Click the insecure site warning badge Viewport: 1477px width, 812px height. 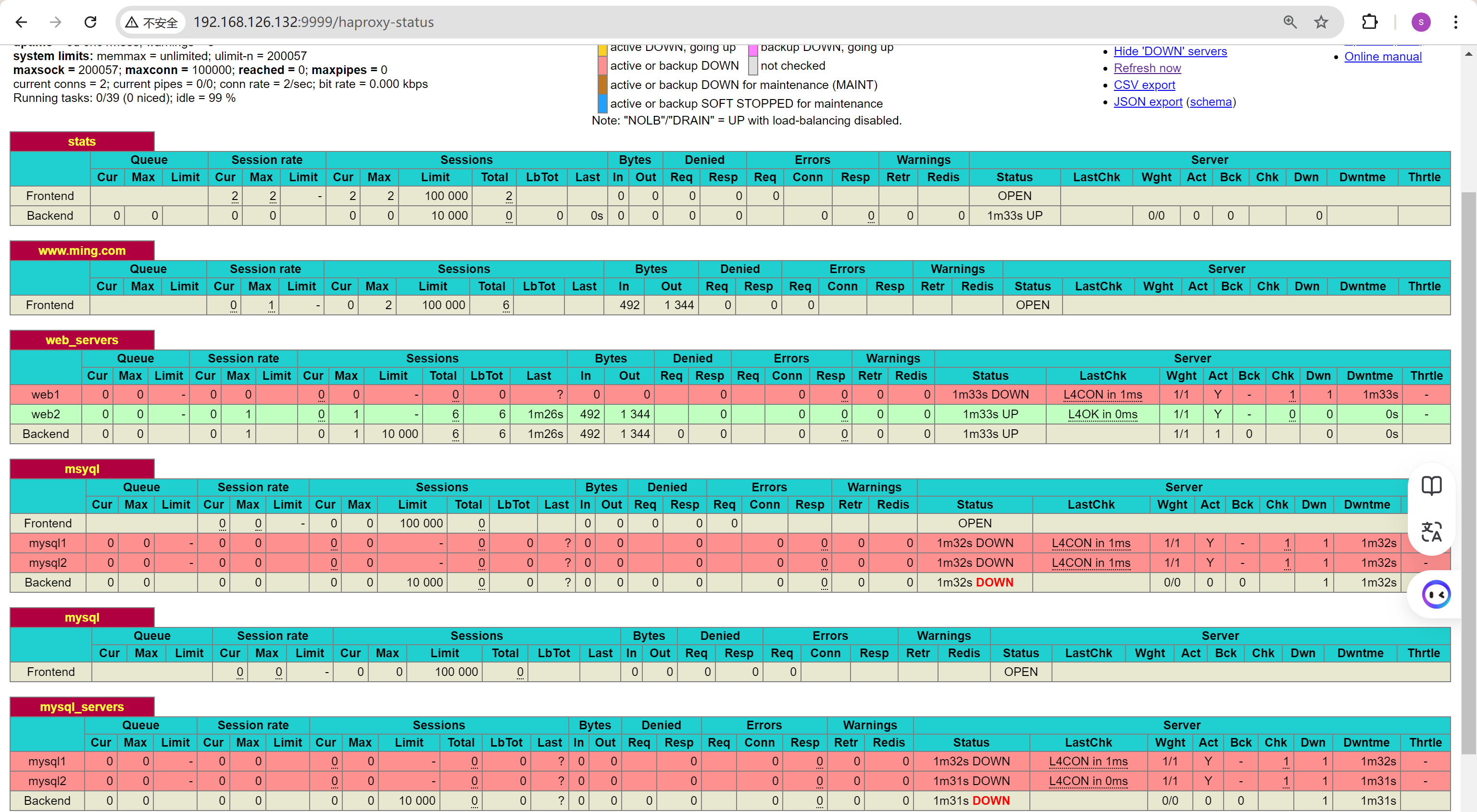pyautogui.click(x=152, y=23)
